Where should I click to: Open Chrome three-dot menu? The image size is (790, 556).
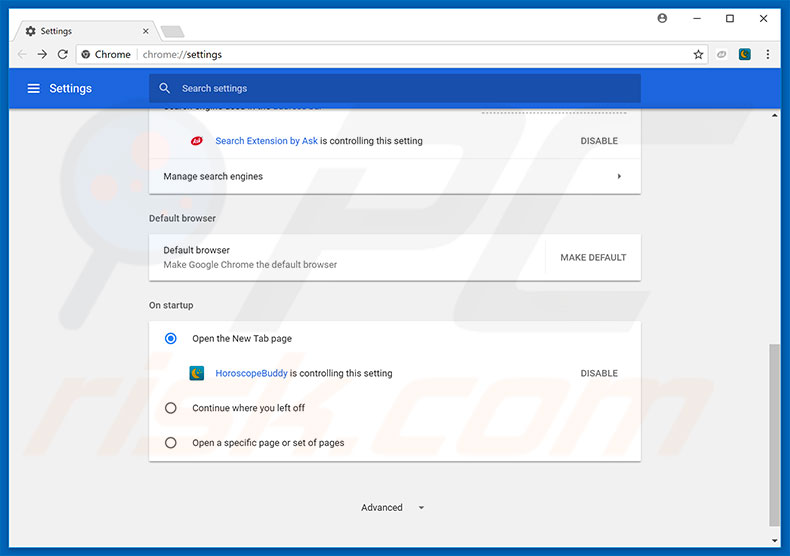767,54
